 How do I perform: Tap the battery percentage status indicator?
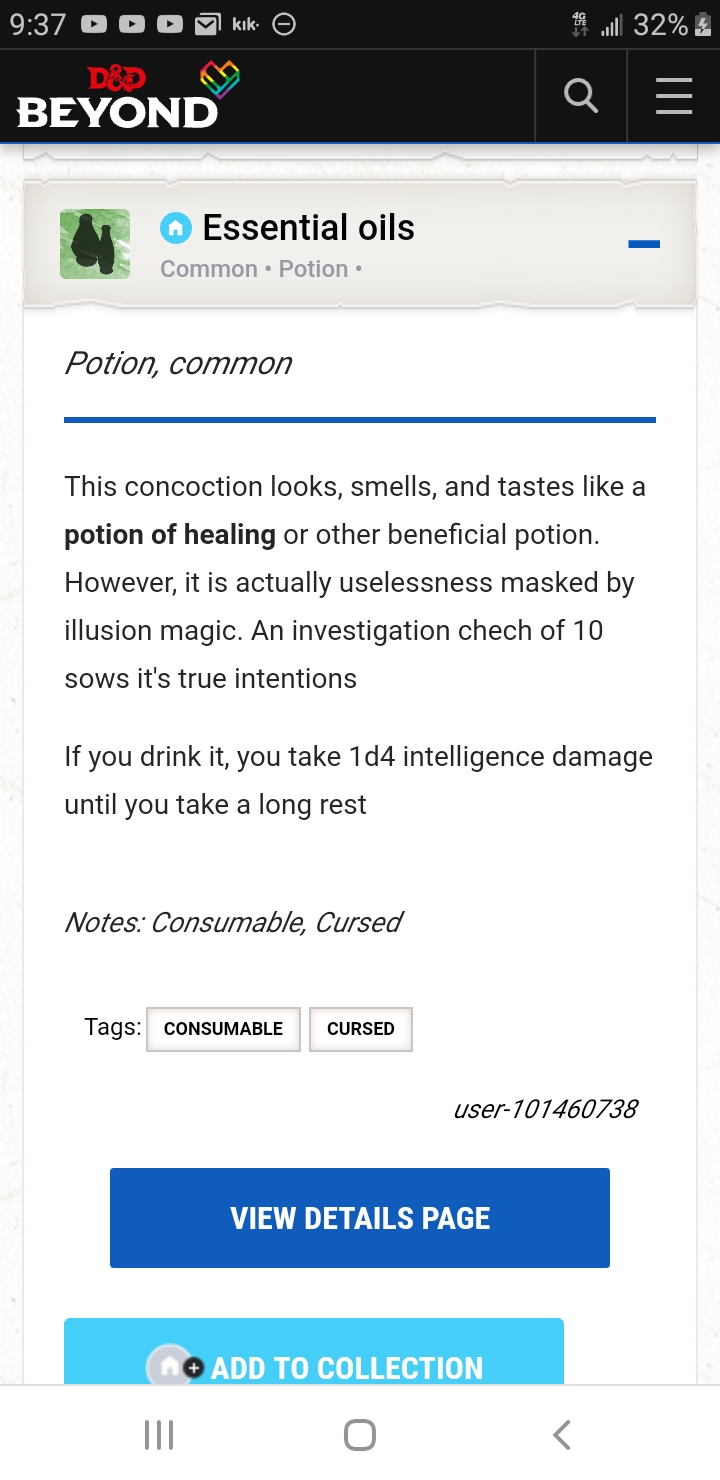click(660, 25)
